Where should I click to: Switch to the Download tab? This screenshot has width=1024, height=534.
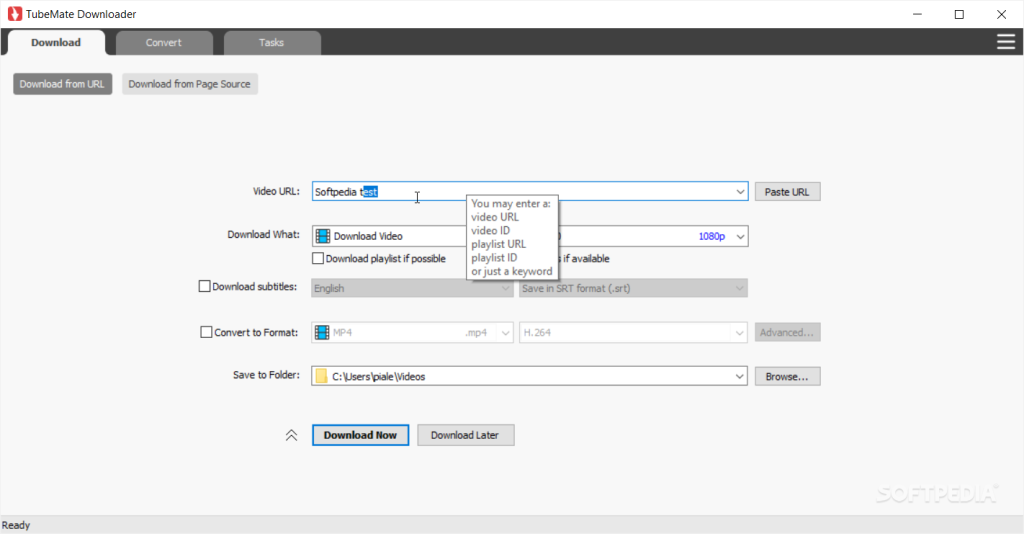coord(56,42)
